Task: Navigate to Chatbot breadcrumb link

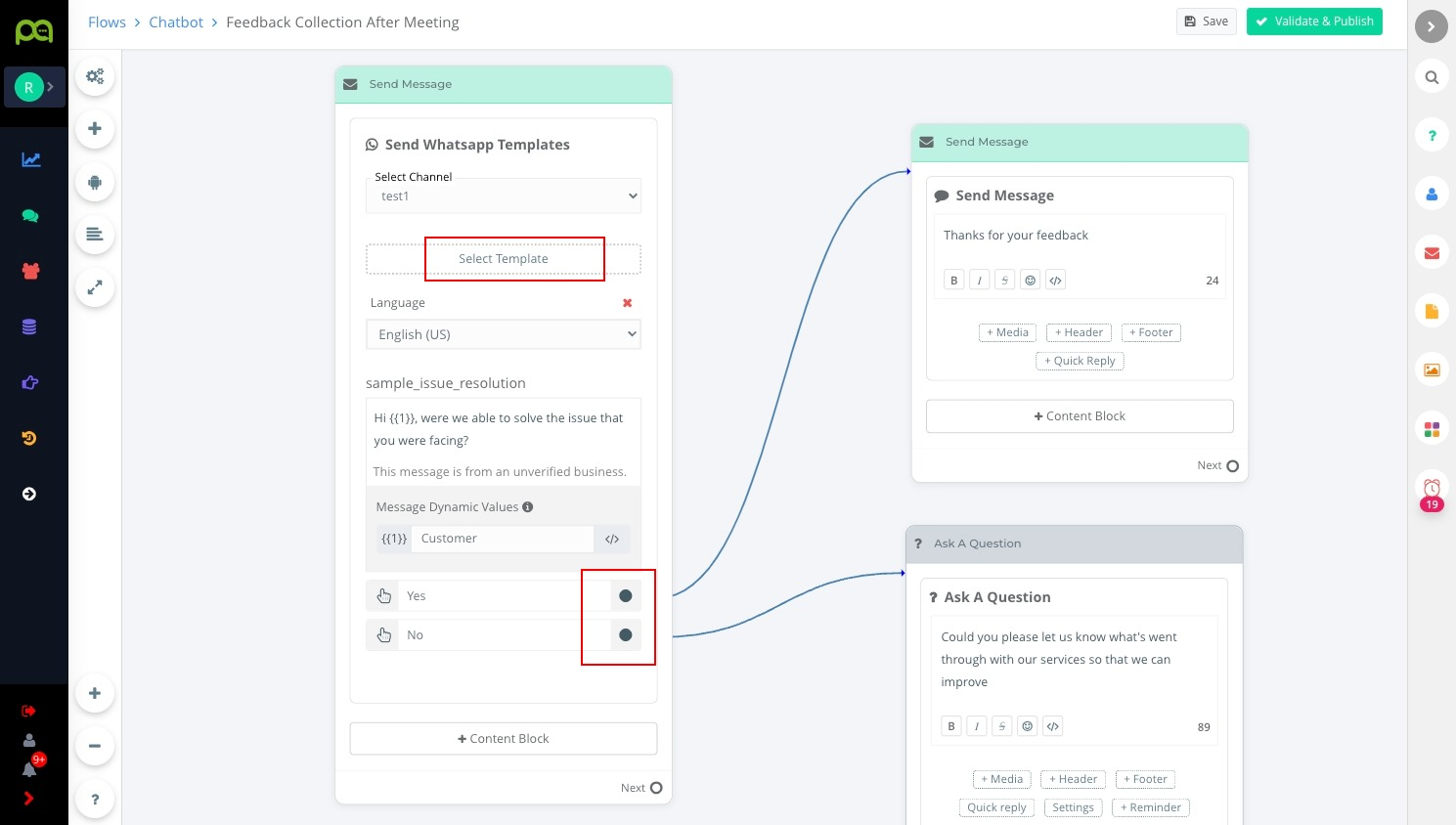Action: (176, 22)
